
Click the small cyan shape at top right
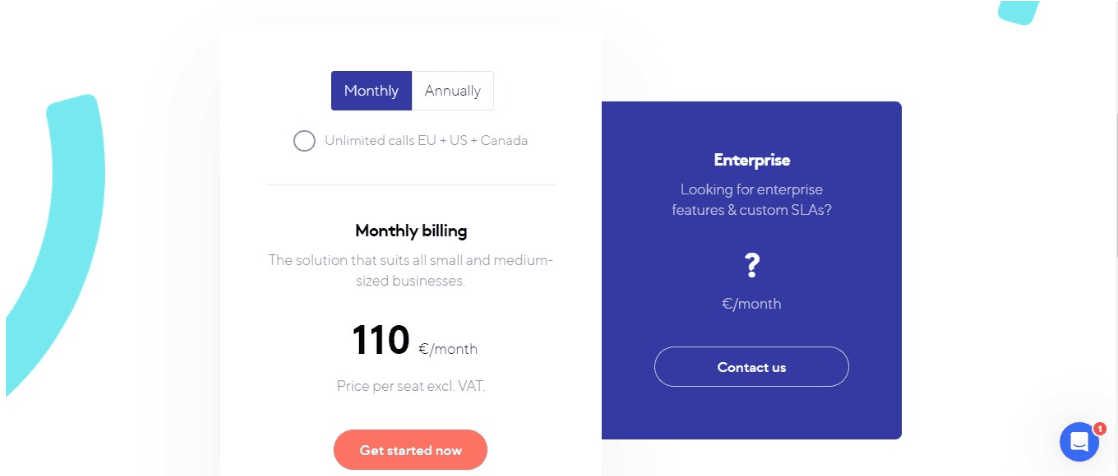(1019, 11)
